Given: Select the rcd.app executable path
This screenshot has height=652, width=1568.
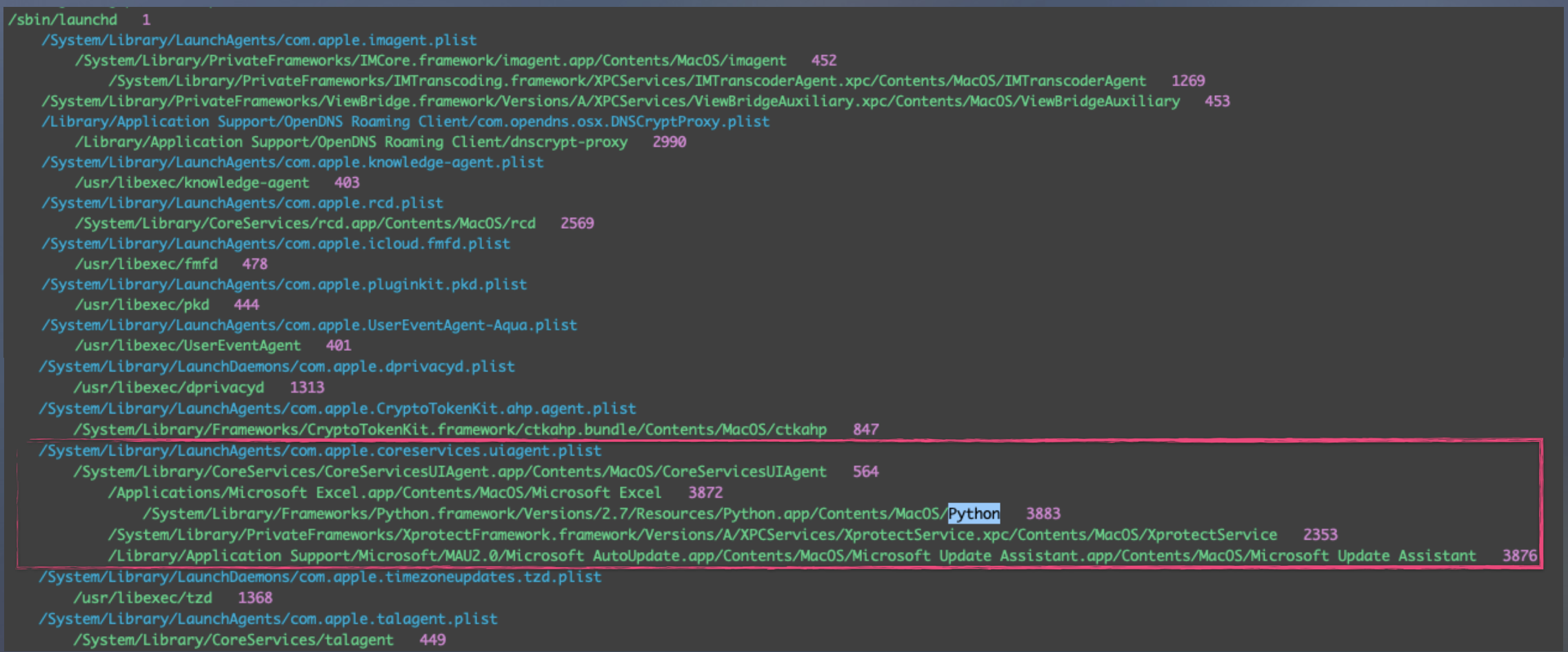Looking at the screenshot, I should 305,223.
